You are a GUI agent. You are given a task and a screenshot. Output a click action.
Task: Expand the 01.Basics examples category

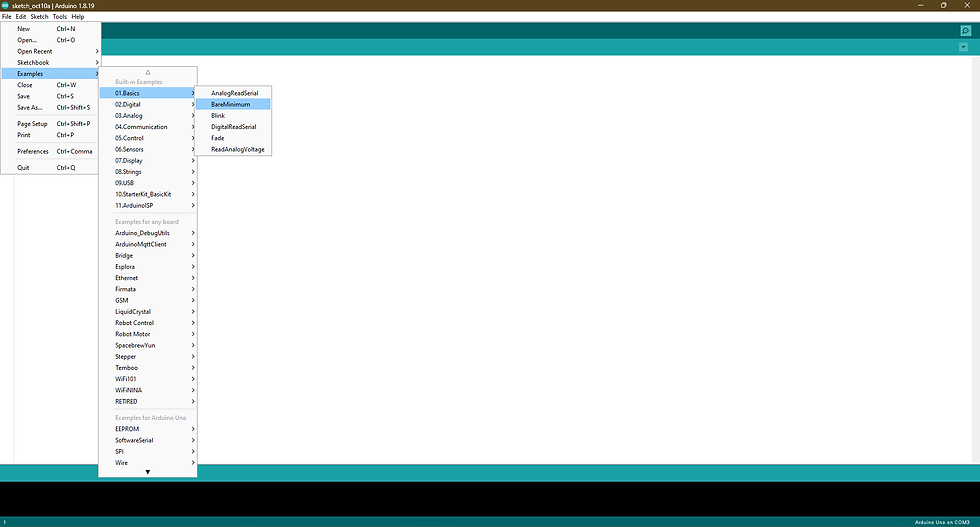click(148, 93)
